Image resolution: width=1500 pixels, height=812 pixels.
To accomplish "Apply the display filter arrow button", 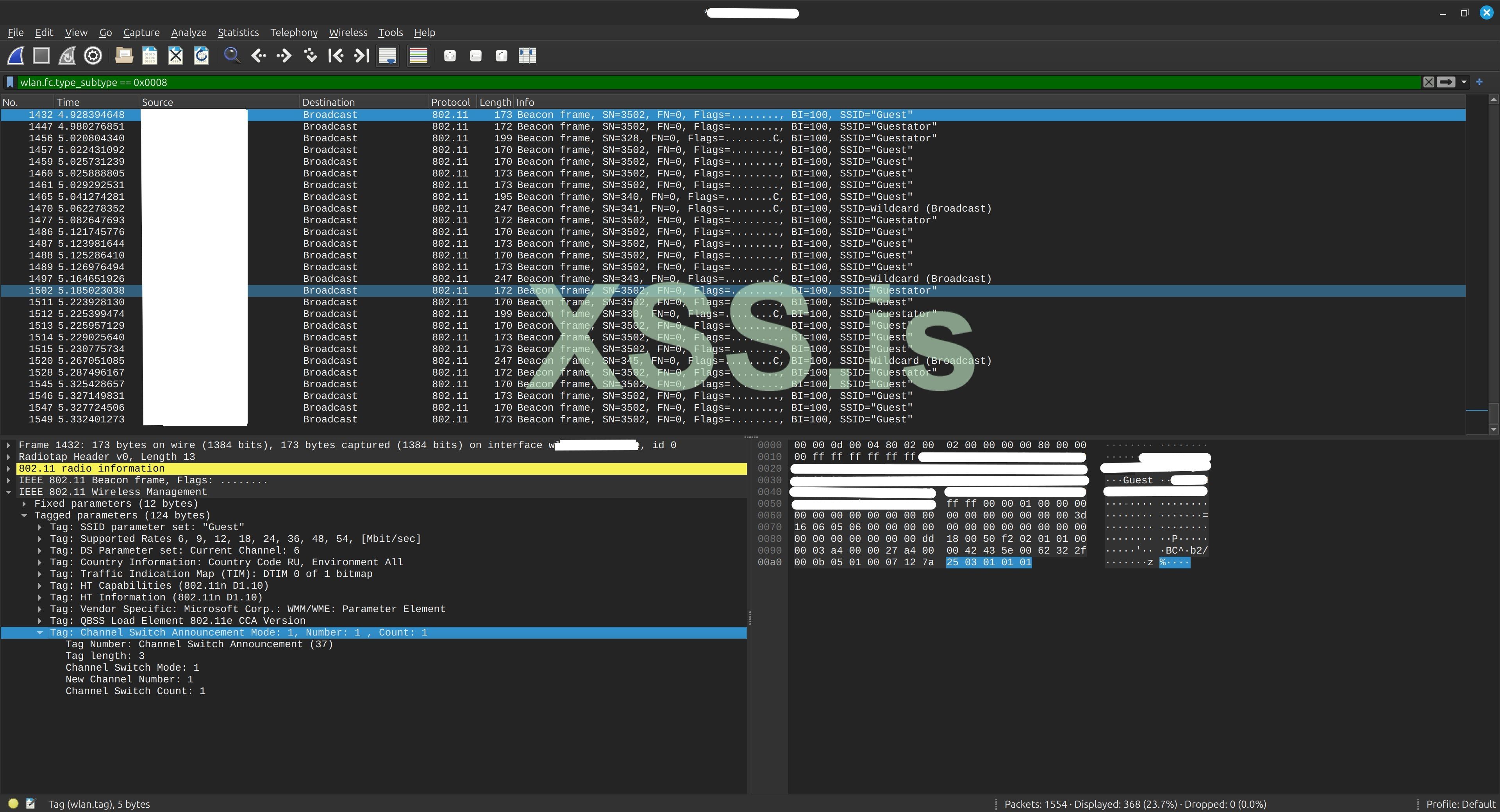I will click(1446, 83).
